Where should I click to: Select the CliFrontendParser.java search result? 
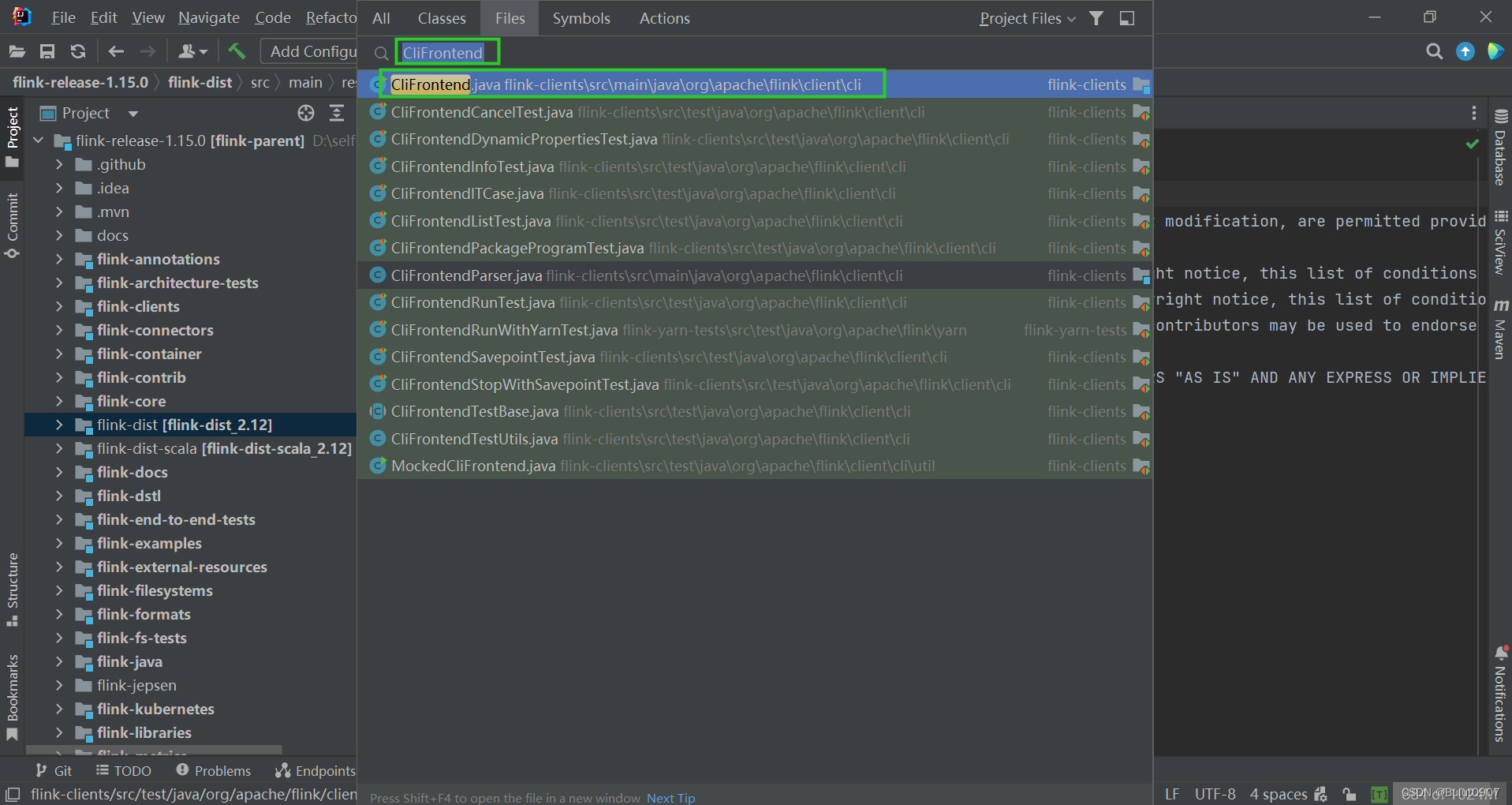756,275
